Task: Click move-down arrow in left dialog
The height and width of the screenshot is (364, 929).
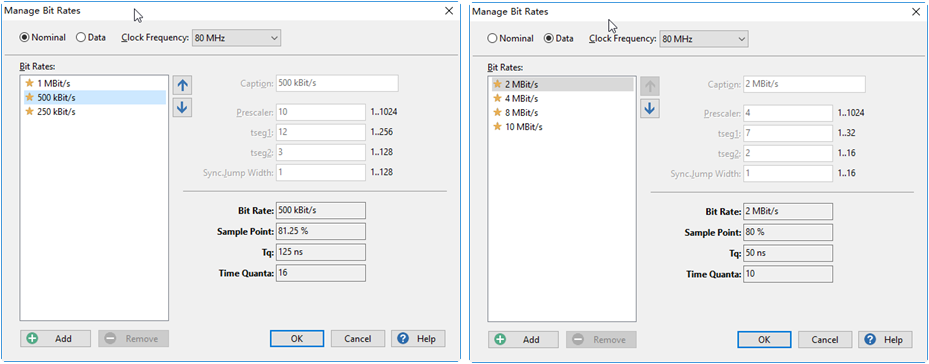Action: tap(182, 107)
